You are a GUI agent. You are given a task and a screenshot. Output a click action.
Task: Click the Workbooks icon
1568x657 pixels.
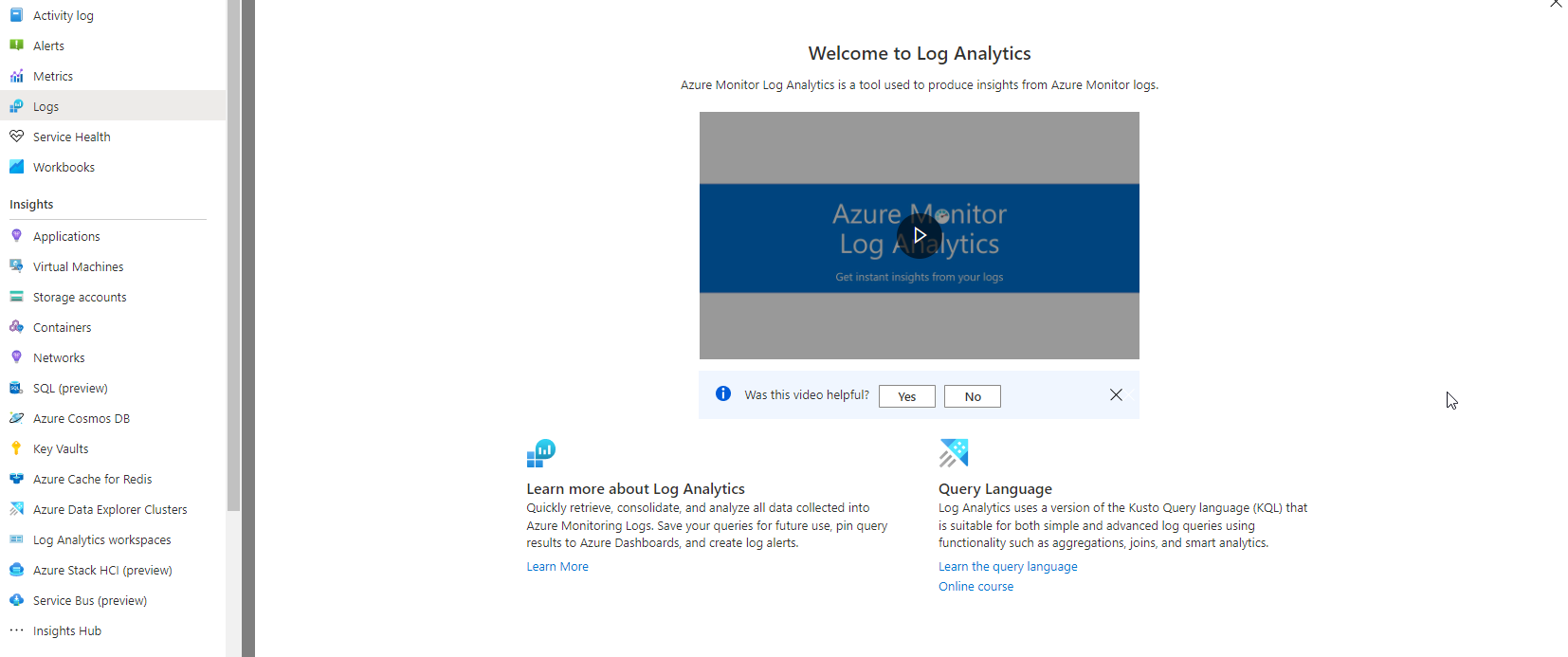pyautogui.click(x=16, y=167)
